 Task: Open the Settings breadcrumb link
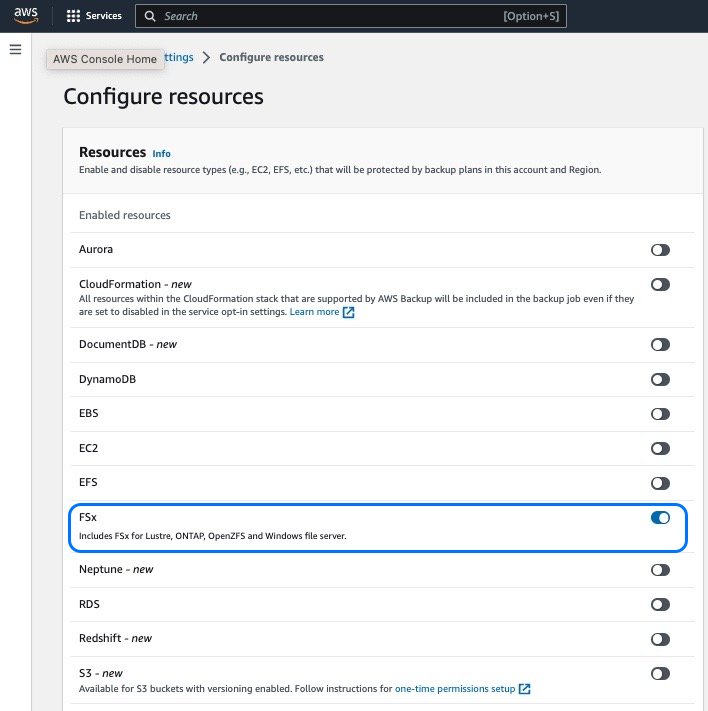pos(179,58)
